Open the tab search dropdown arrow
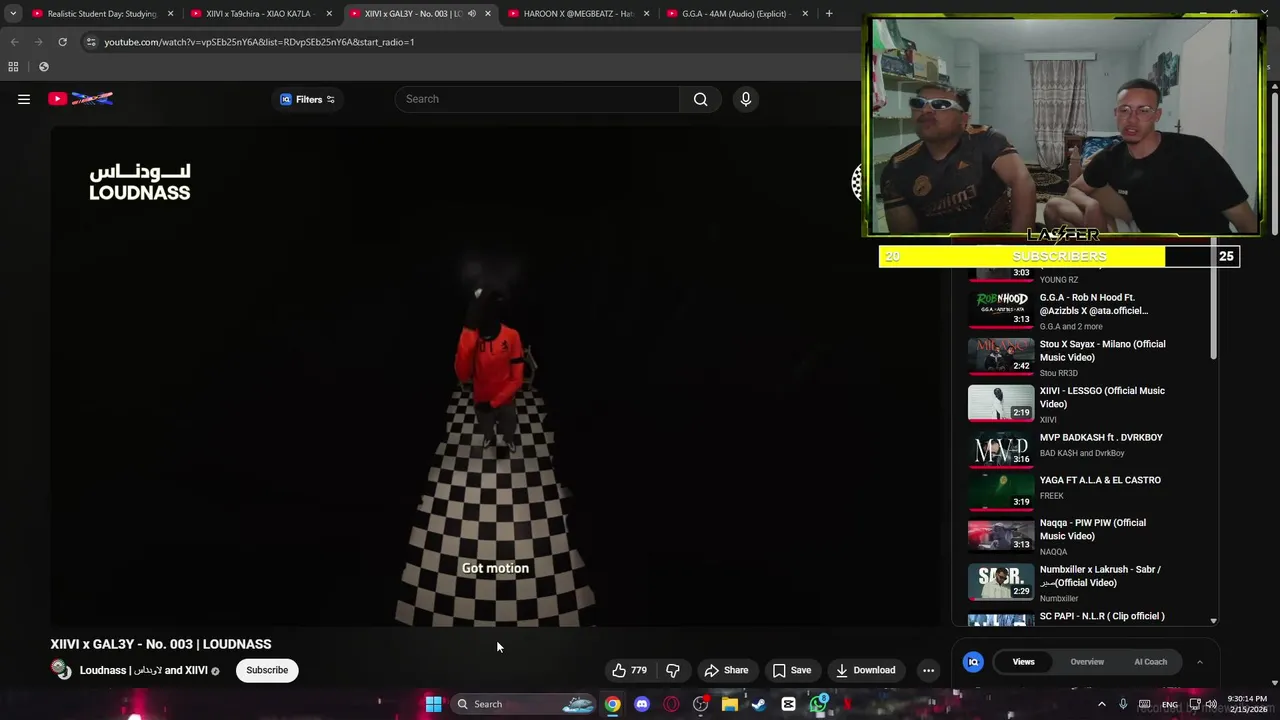Image resolution: width=1280 pixels, height=720 pixels. pos(12,14)
